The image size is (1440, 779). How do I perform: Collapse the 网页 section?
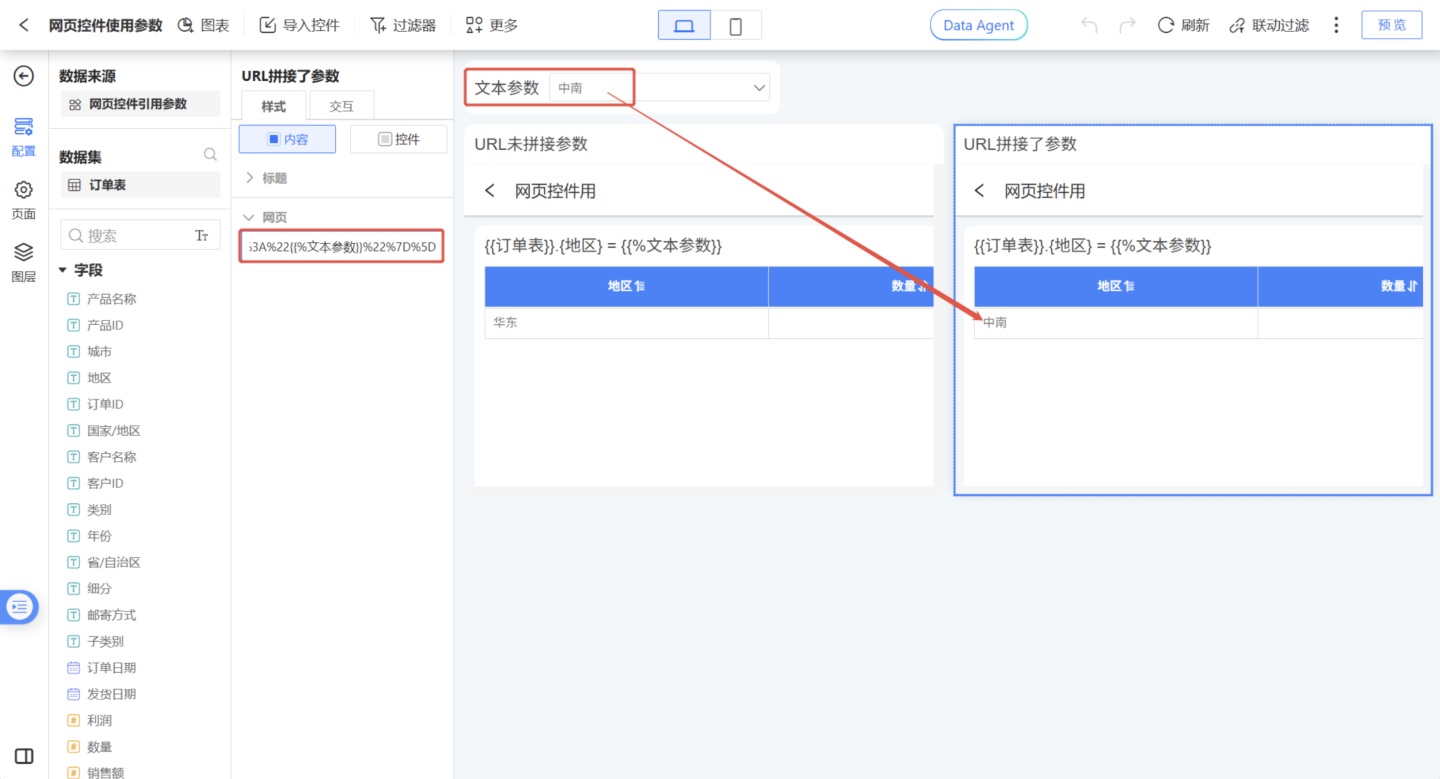click(x=250, y=217)
